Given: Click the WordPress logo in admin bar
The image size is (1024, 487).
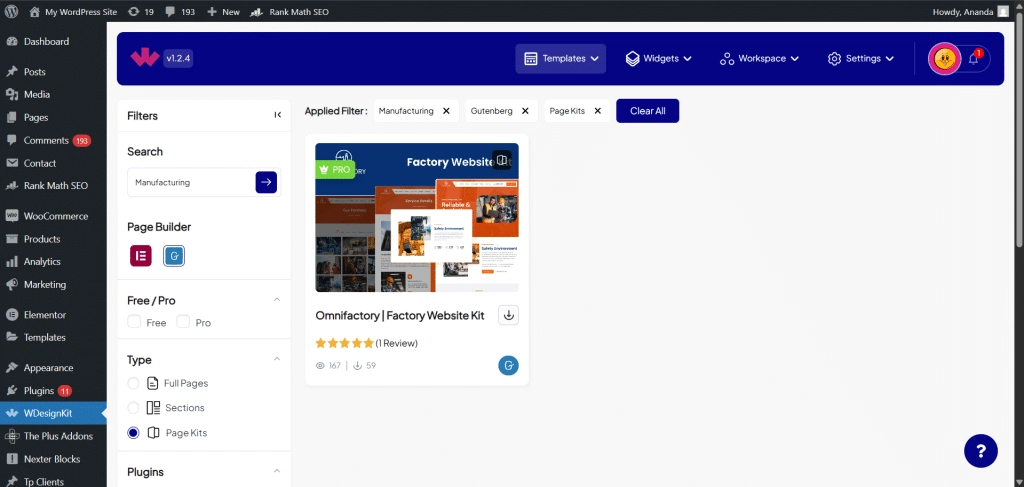Looking at the screenshot, I should click(x=12, y=12).
